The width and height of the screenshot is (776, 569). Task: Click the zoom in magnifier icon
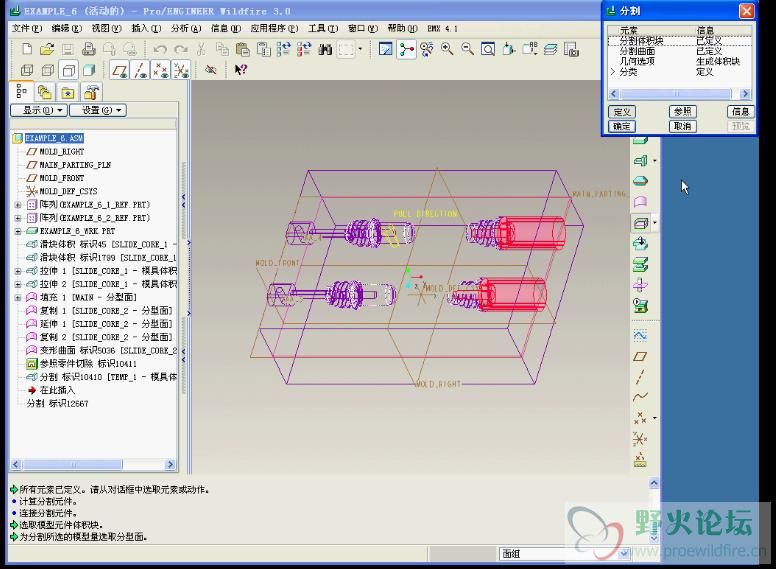click(447, 49)
